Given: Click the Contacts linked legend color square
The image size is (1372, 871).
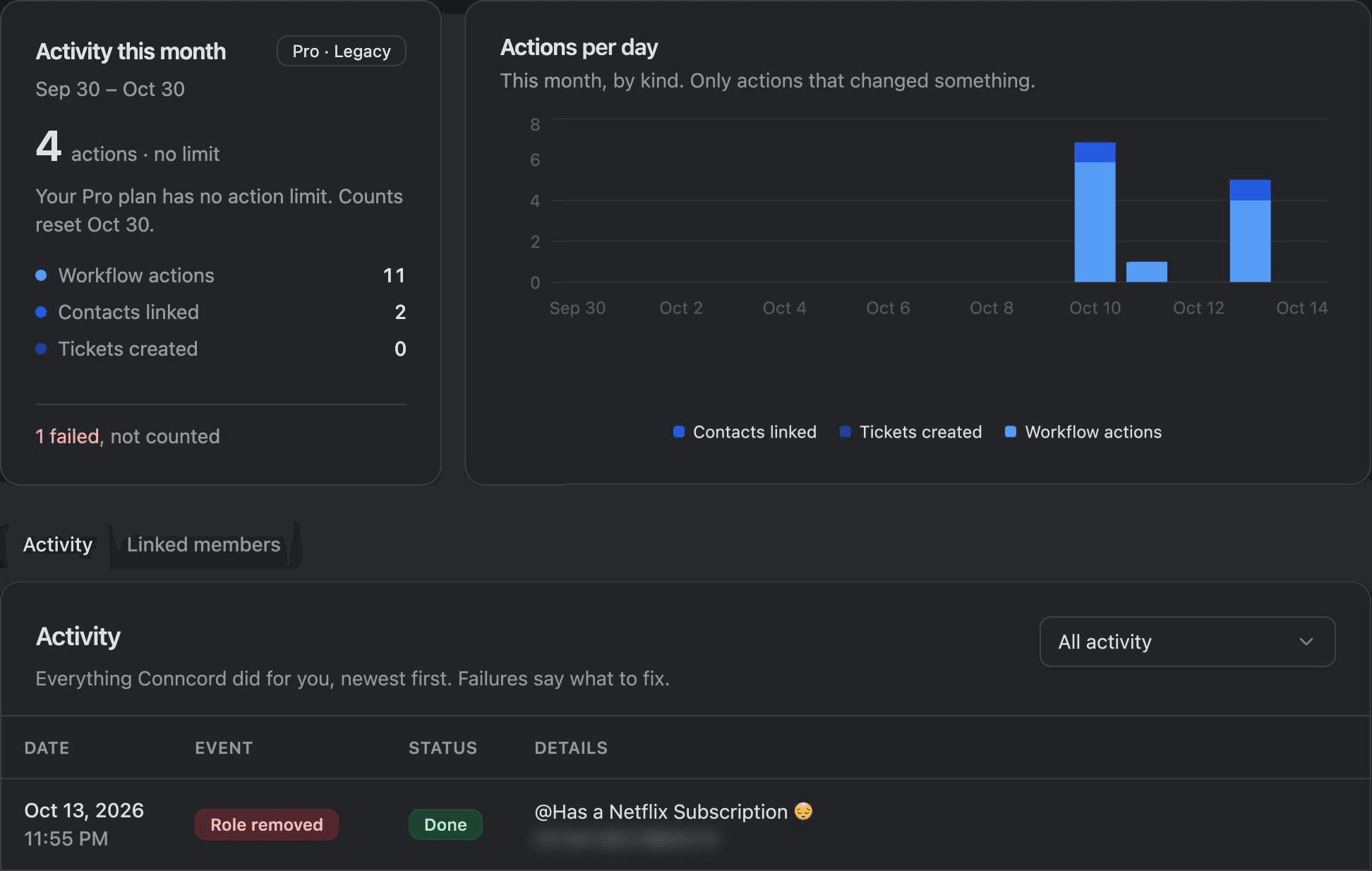Looking at the screenshot, I should [x=679, y=432].
